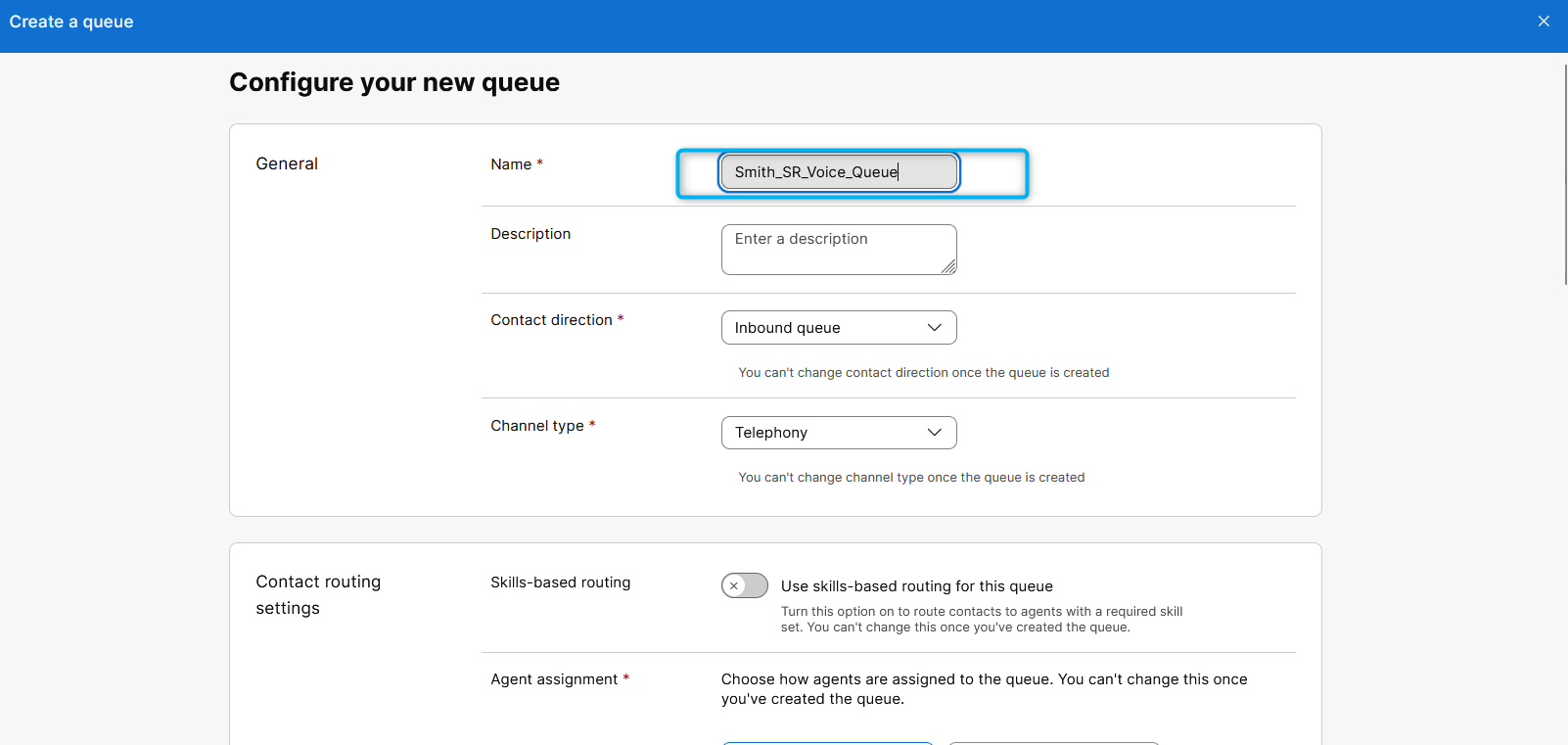Click the vertical page scrollbar
The image size is (1568, 745).
click(1564, 176)
